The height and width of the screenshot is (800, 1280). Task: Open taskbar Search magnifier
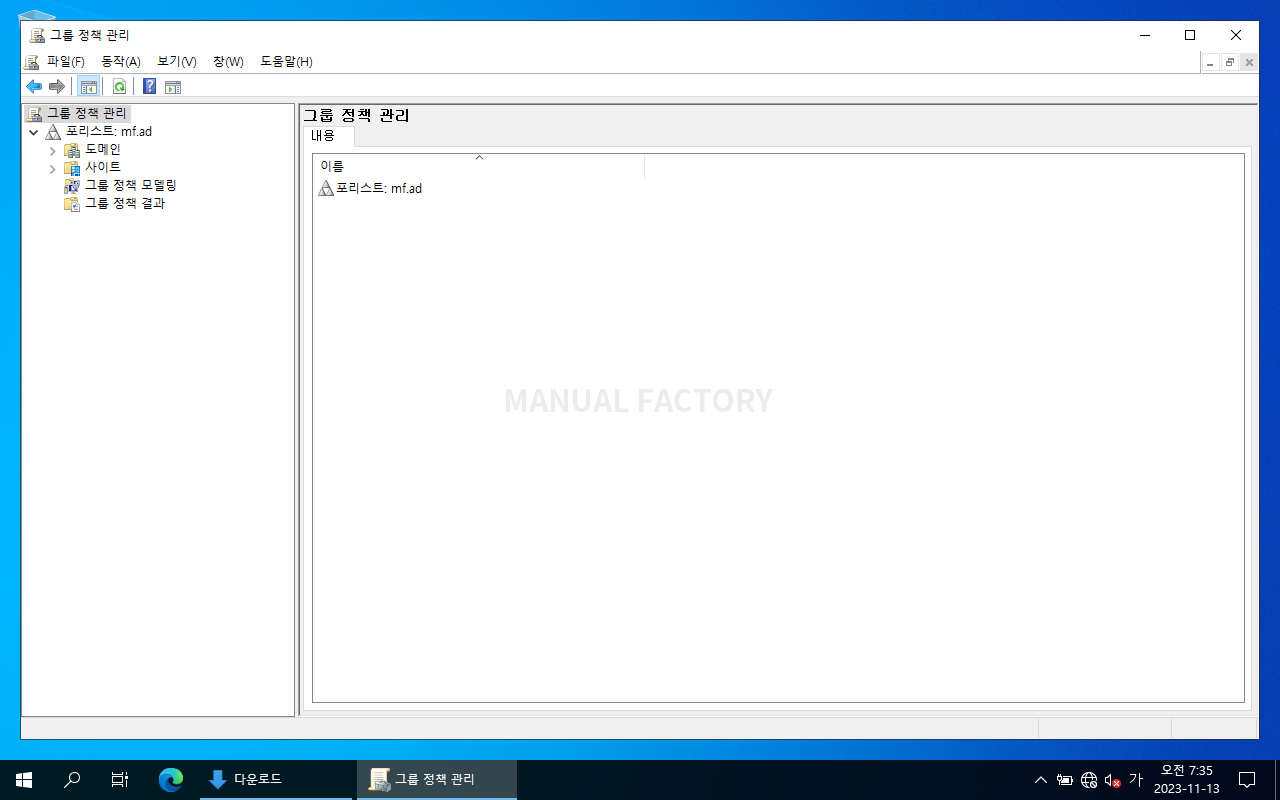(72, 780)
